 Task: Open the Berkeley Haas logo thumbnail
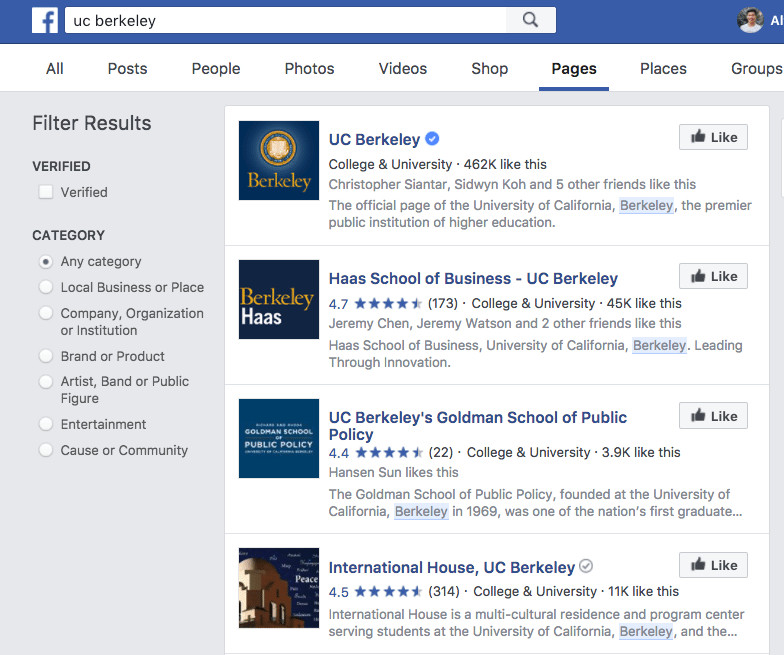click(279, 300)
